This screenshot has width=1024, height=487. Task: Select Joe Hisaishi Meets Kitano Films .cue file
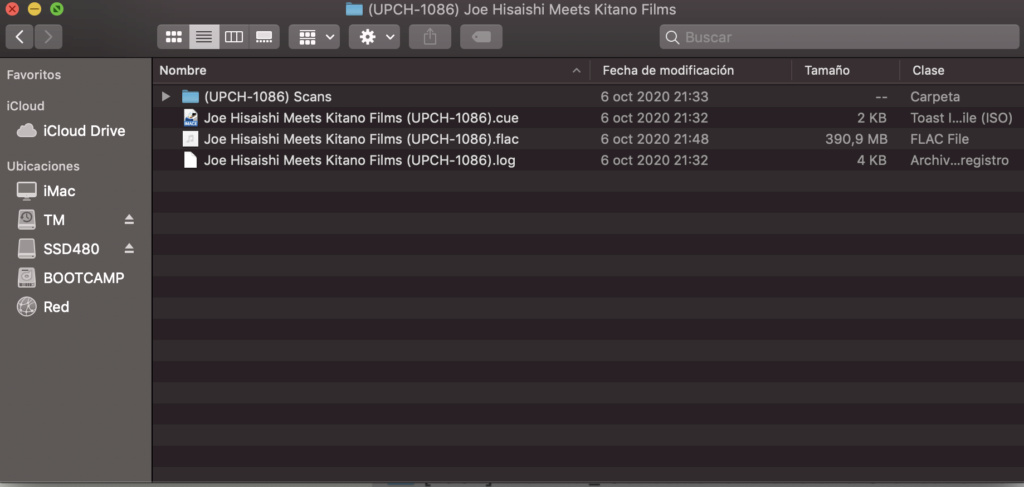point(361,118)
